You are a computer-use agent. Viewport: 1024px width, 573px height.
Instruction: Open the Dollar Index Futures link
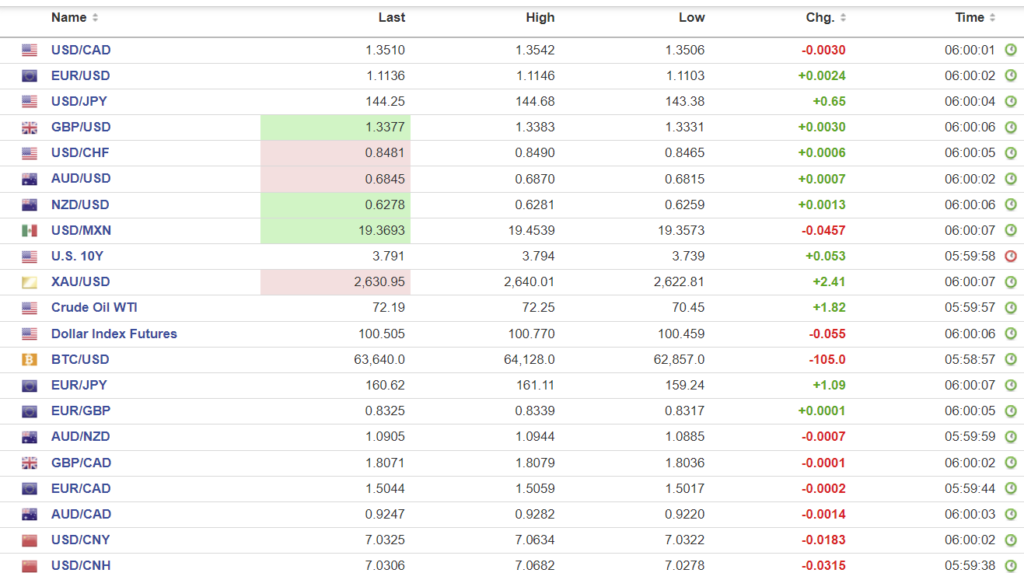click(x=113, y=334)
